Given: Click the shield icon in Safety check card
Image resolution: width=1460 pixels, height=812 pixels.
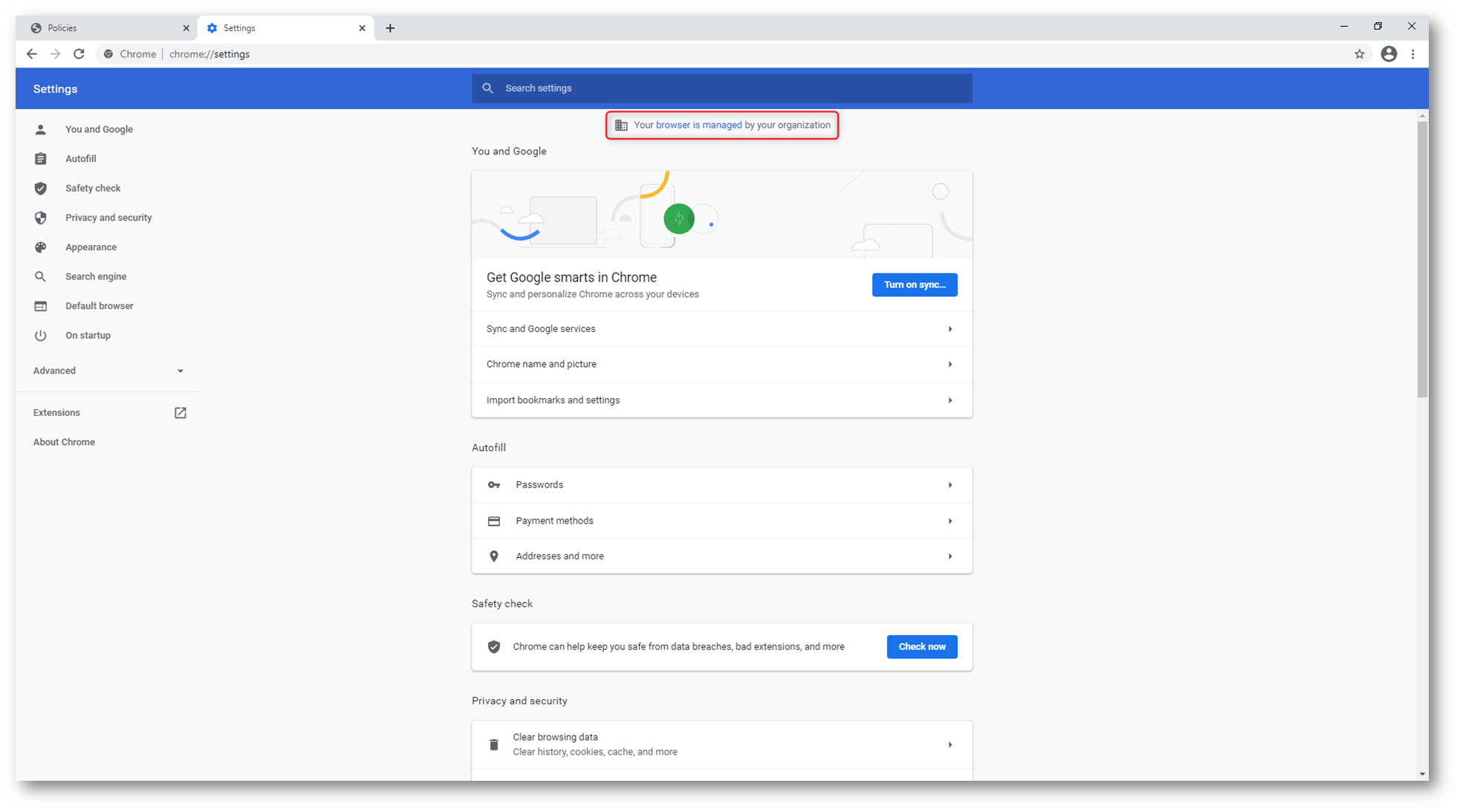Looking at the screenshot, I should (493, 646).
